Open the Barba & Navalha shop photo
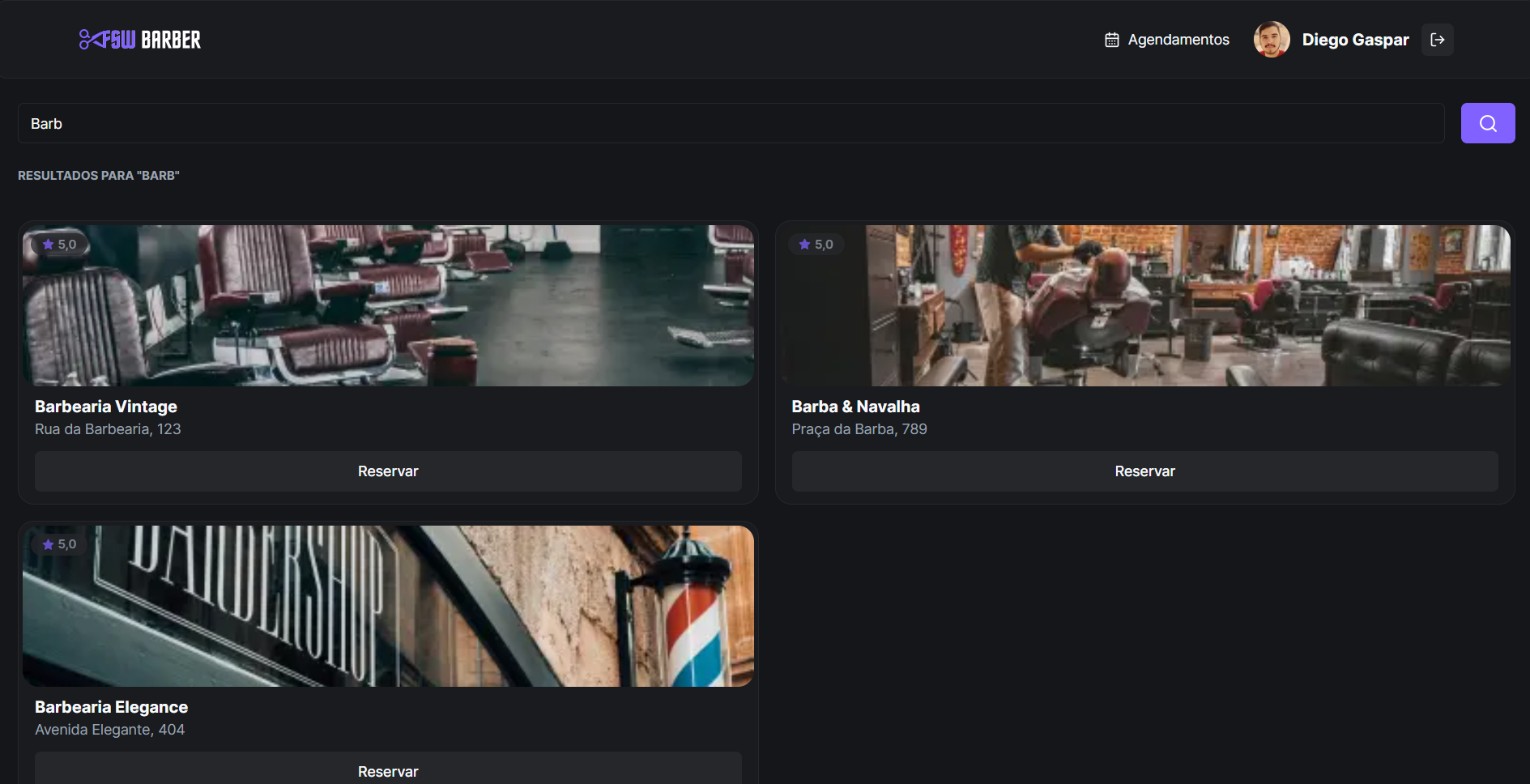Viewport: 1530px width, 784px height. click(x=1144, y=306)
